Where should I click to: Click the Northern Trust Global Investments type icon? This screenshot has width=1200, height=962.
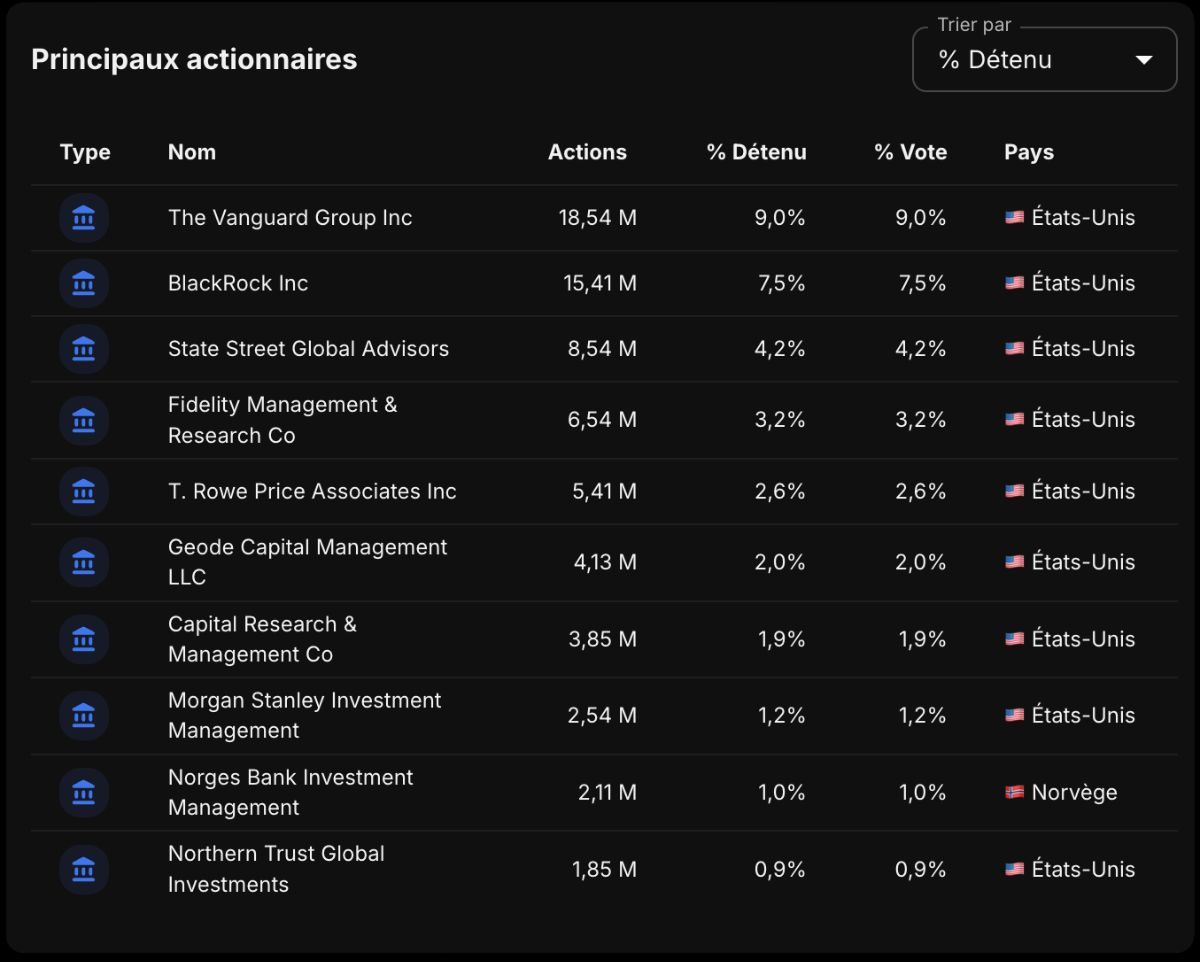point(84,870)
